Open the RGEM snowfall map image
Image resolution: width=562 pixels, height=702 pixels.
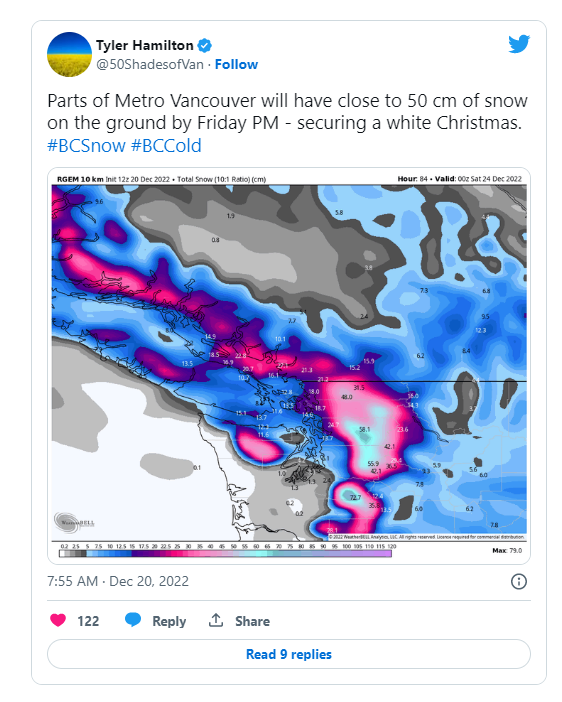[x=289, y=366]
